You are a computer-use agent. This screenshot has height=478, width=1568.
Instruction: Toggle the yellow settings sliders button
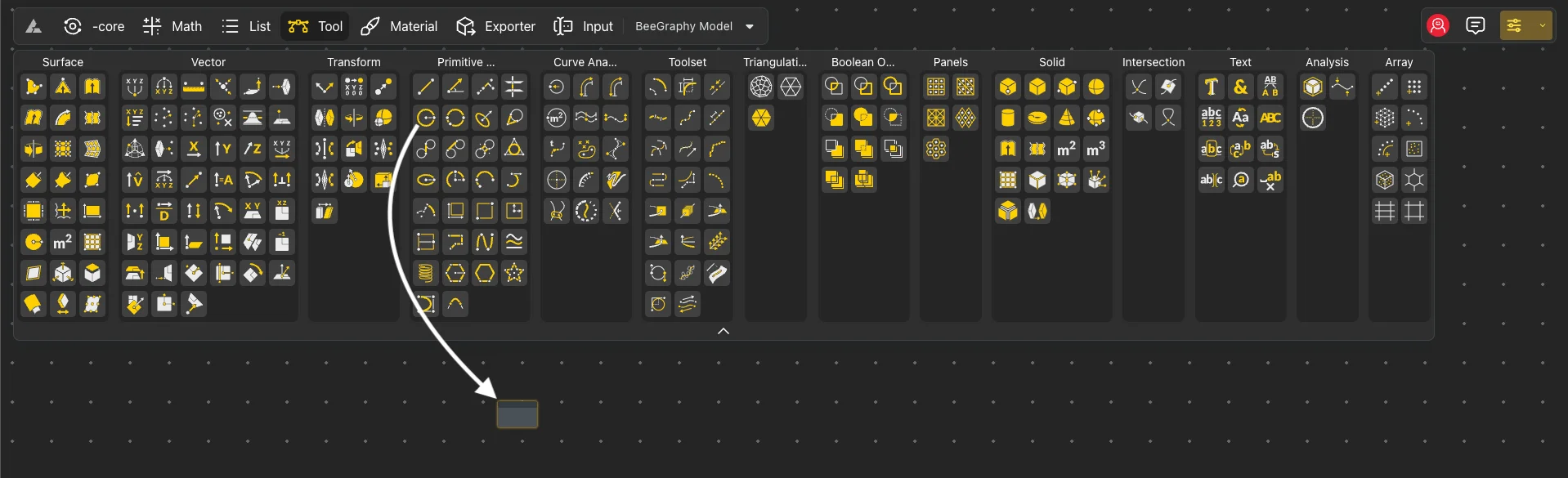pos(1514,26)
